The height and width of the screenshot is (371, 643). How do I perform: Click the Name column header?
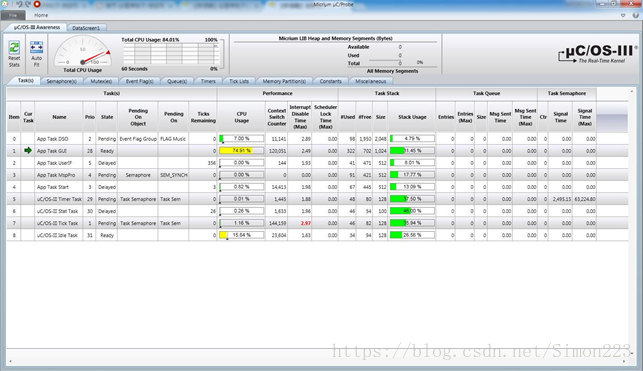tap(59, 117)
